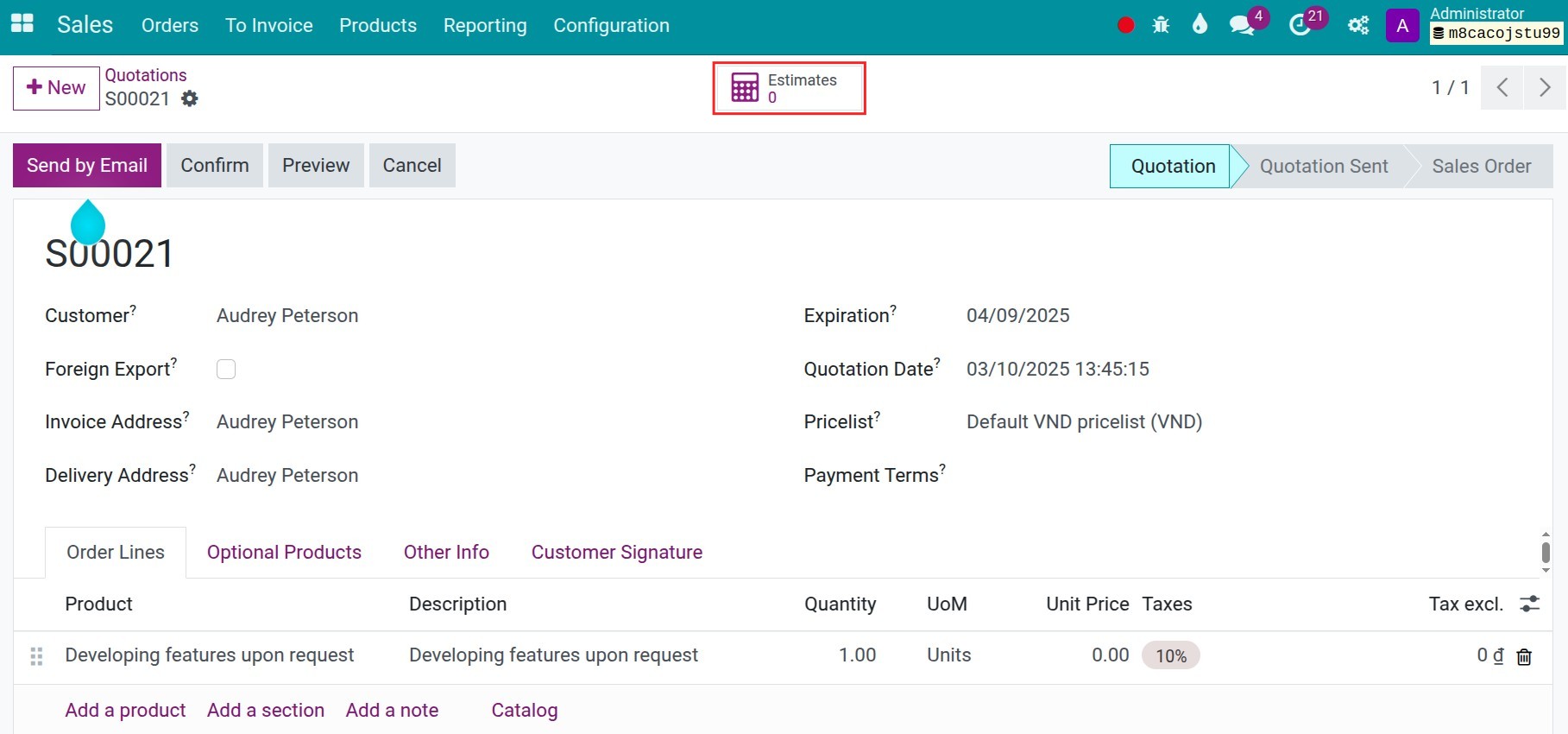Open the debug bug tools icon
Image resolution: width=1568 pixels, height=734 pixels.
pos(1161,25)
